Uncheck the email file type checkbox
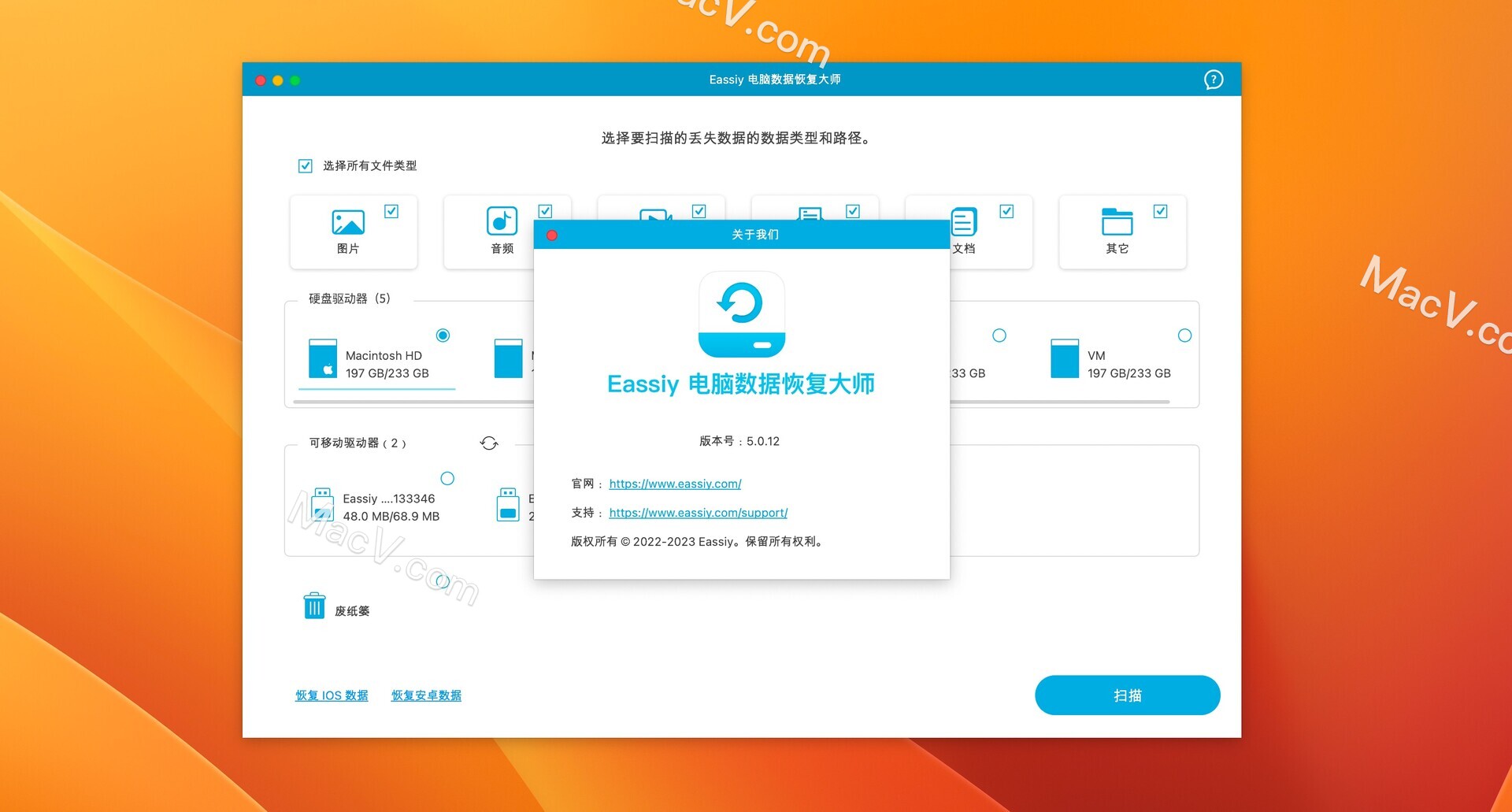The height and width of the screenshot is (812, 1512). pyautogui.click(x=853, y=211)
